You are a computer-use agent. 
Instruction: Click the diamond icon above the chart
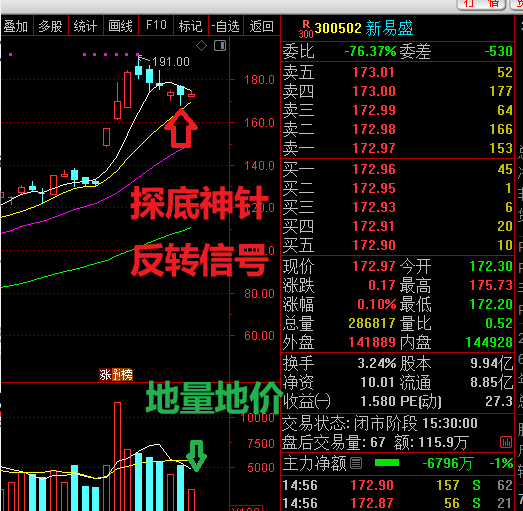point(201,45)
